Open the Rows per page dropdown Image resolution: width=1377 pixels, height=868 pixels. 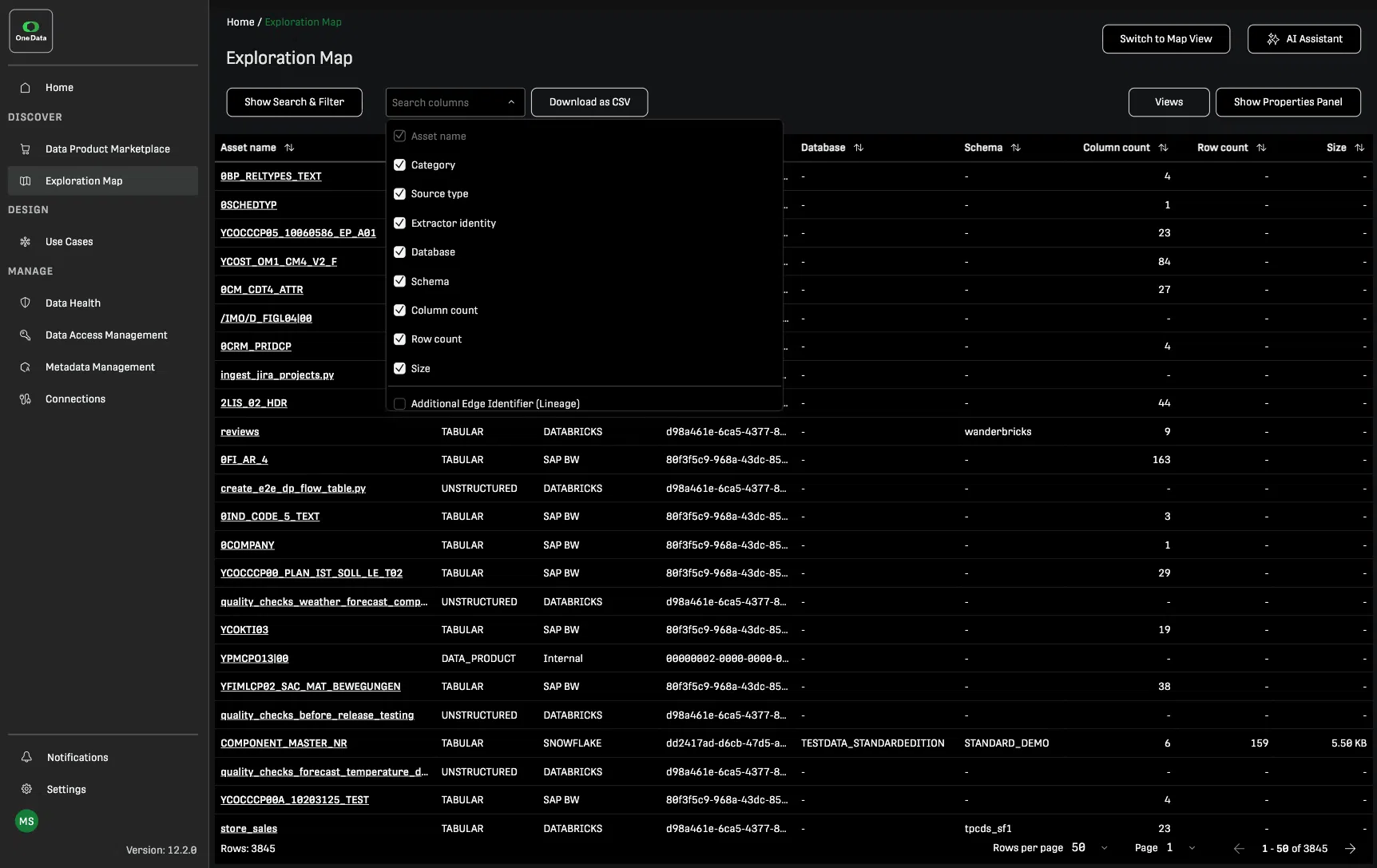coord(1091,848)
